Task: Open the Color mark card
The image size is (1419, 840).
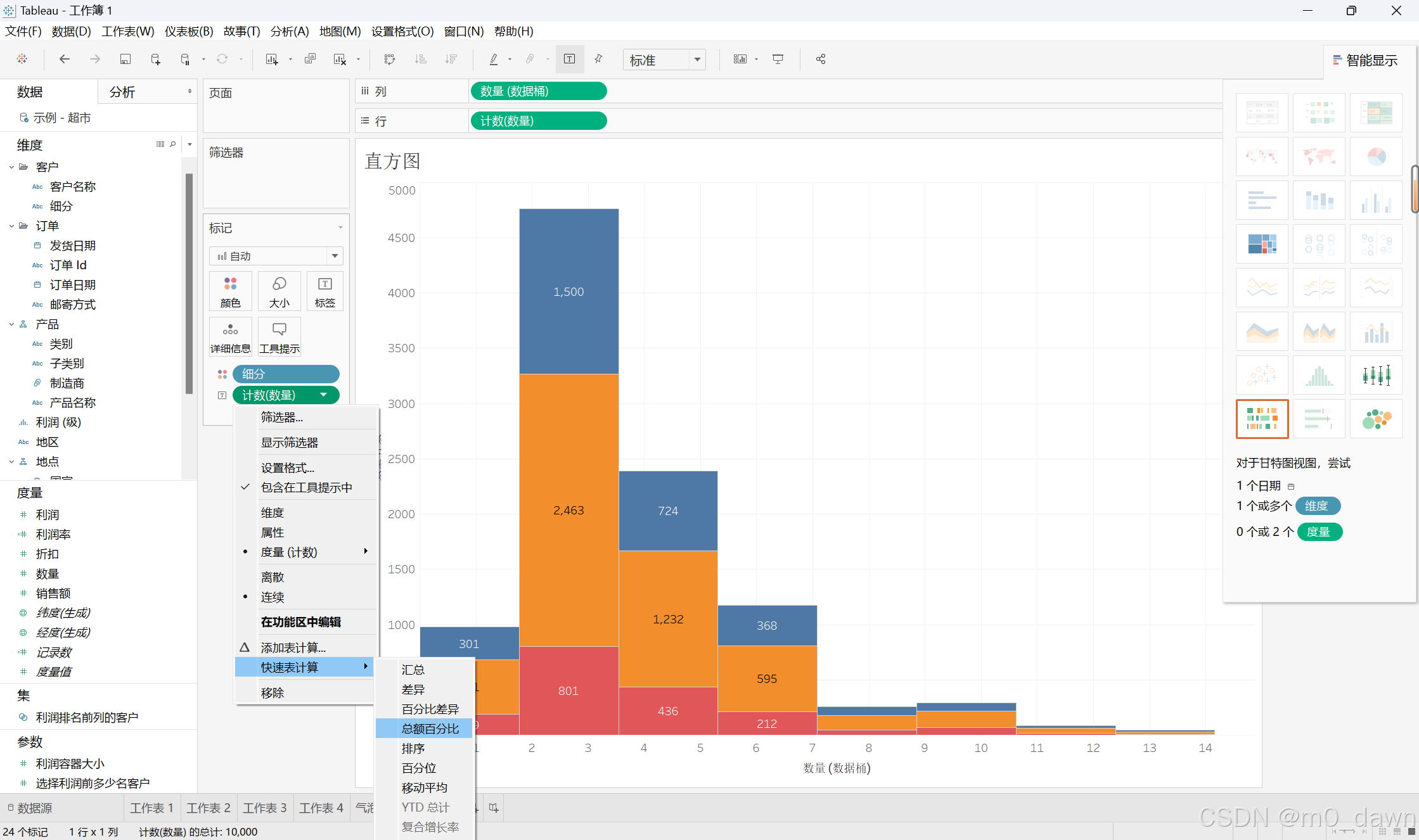Action: click(x=230, y=291)
